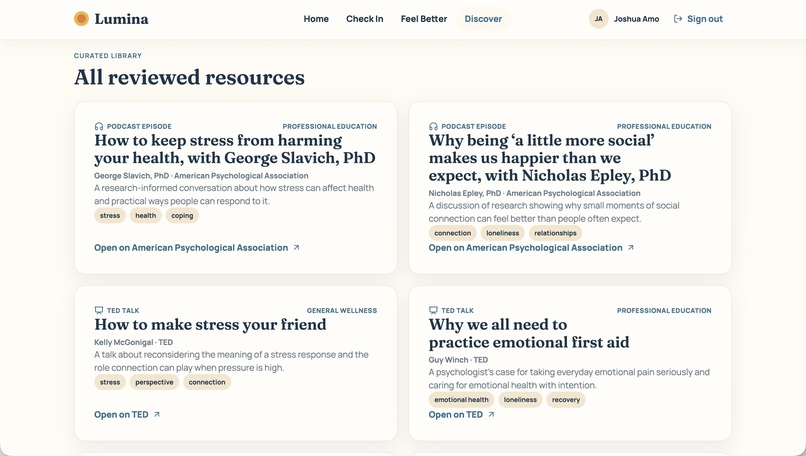This screenshot has width=806, height=456.
Task: Open Epley episode on American Psychological Association
Action: point(532,248)
